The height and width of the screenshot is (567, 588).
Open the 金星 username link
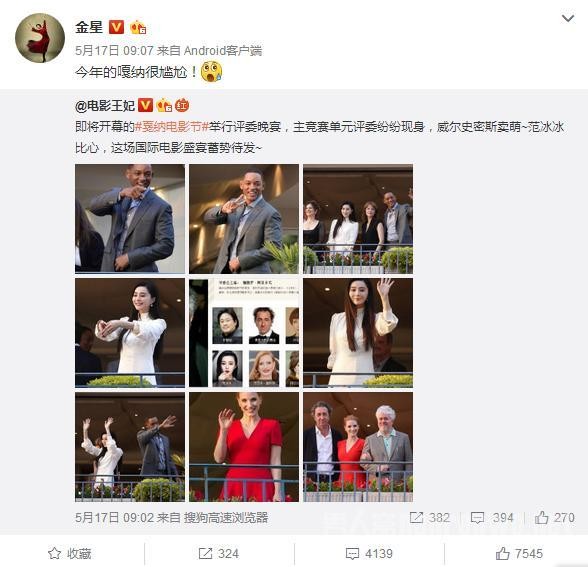89,27
